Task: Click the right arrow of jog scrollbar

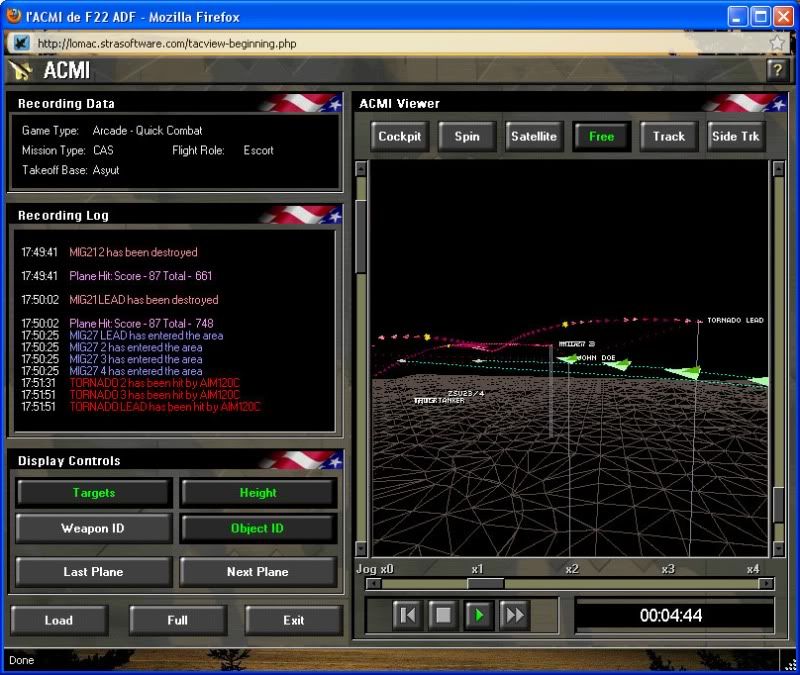Action: [x=767, y=584]
